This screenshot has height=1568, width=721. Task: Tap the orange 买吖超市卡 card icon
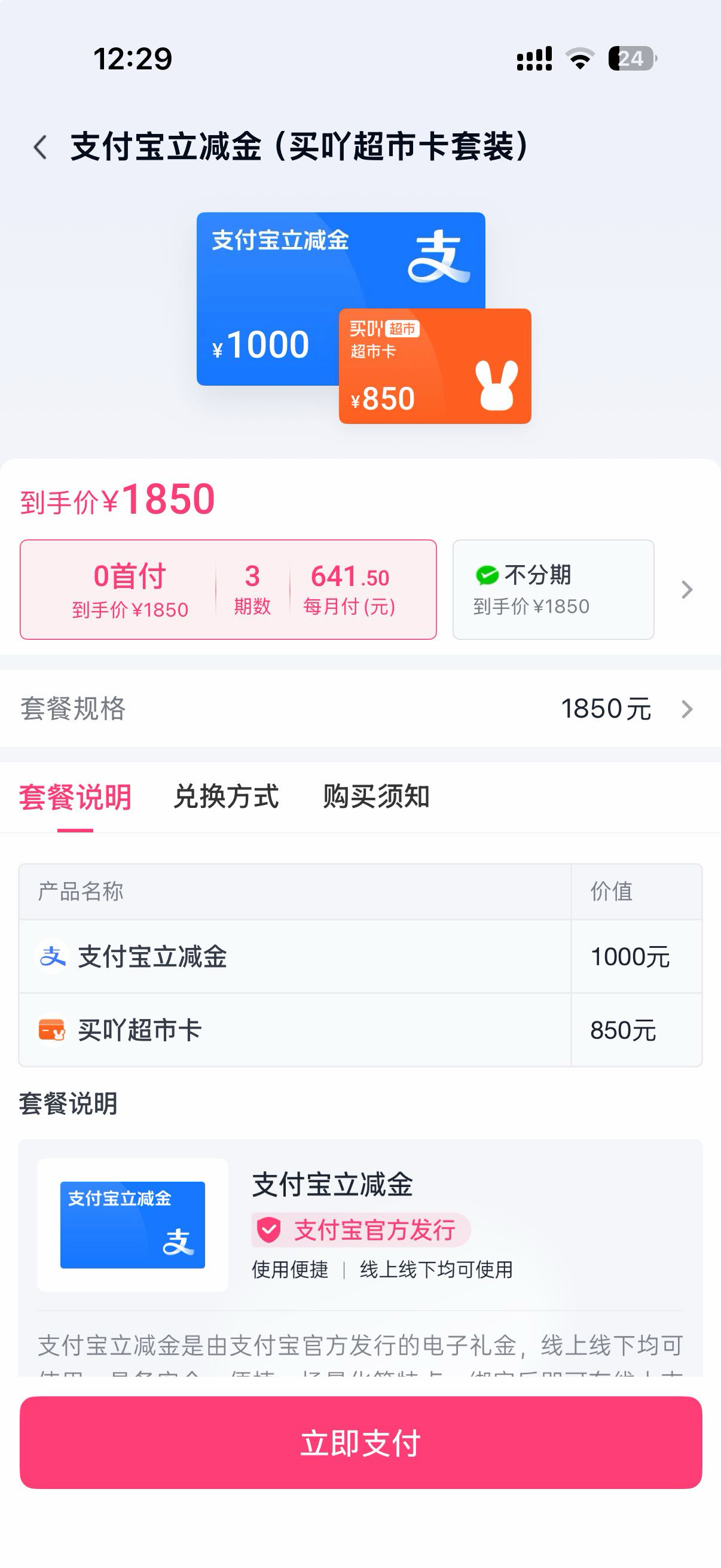click(x=52, y=1030)
